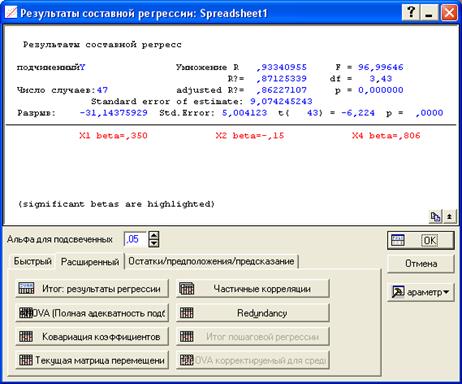Click the adjusted R² value ,86227107
This screenshot has width=462, height=384.
[282, 90]
